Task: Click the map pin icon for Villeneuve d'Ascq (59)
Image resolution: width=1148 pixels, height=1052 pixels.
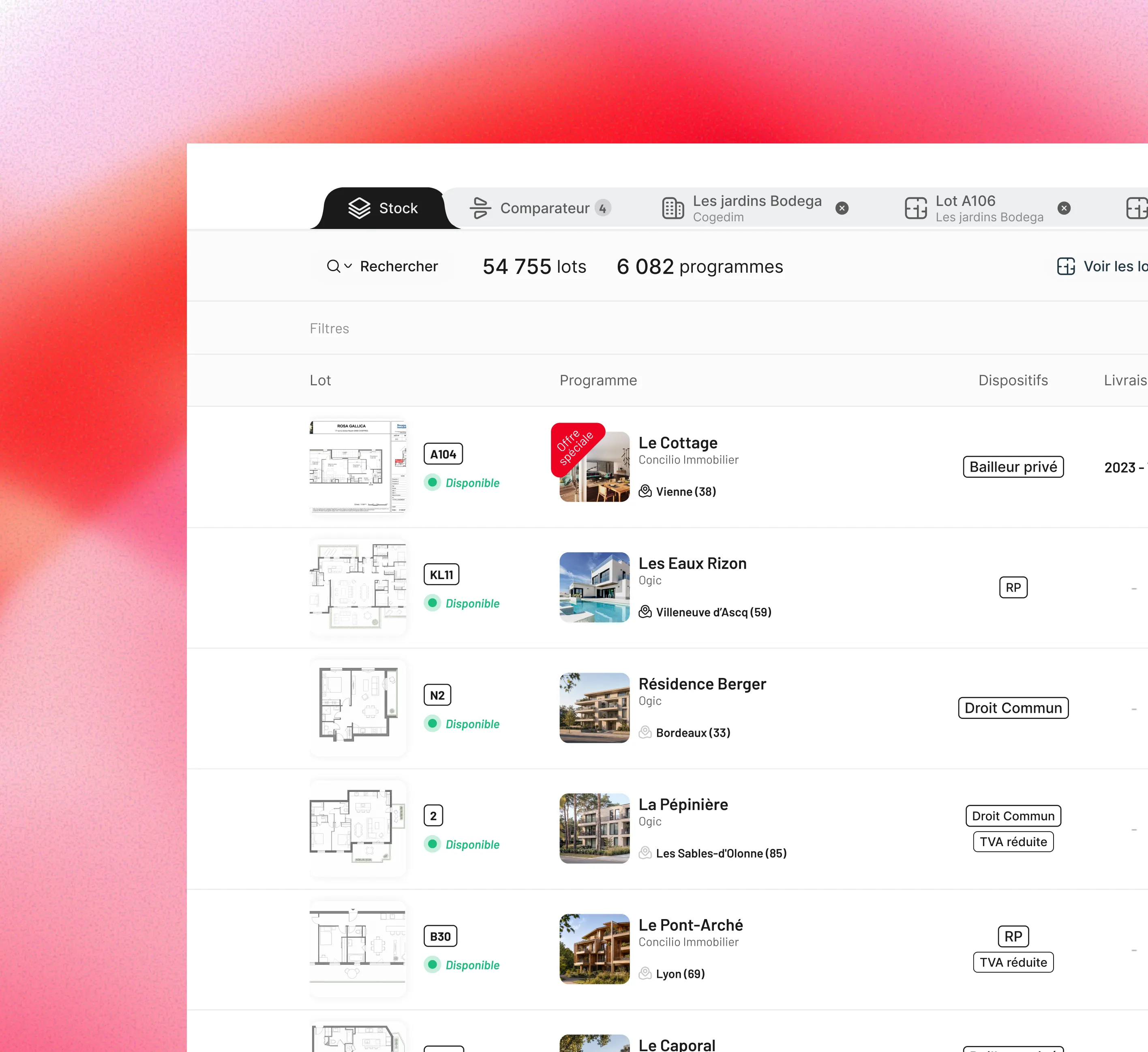Action: 645,612
